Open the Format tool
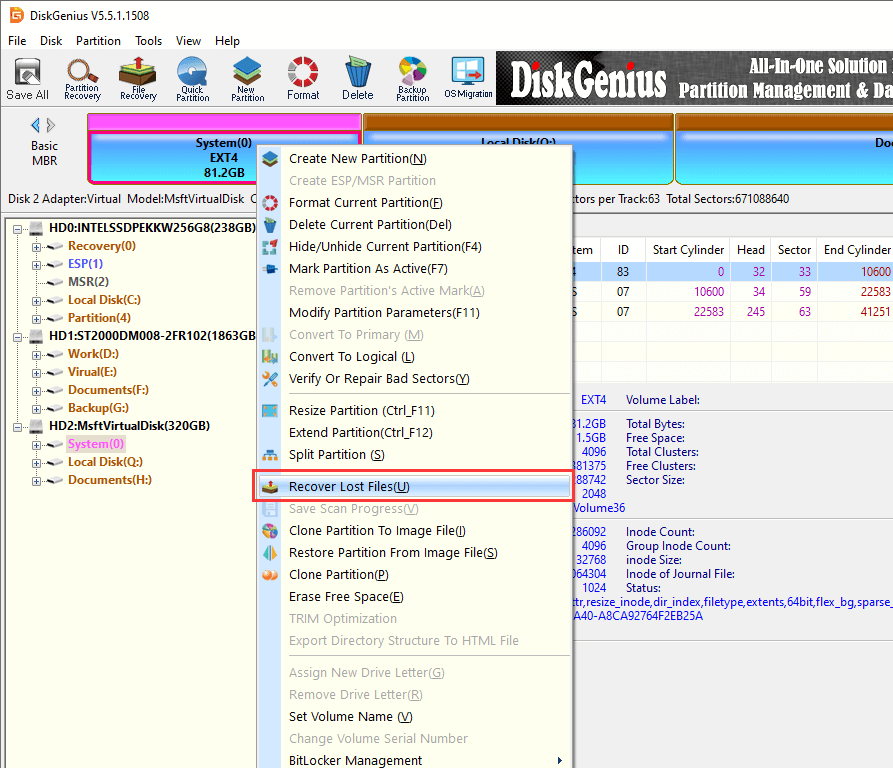Screen dimensions: 893x768 (x=301, y=78)
